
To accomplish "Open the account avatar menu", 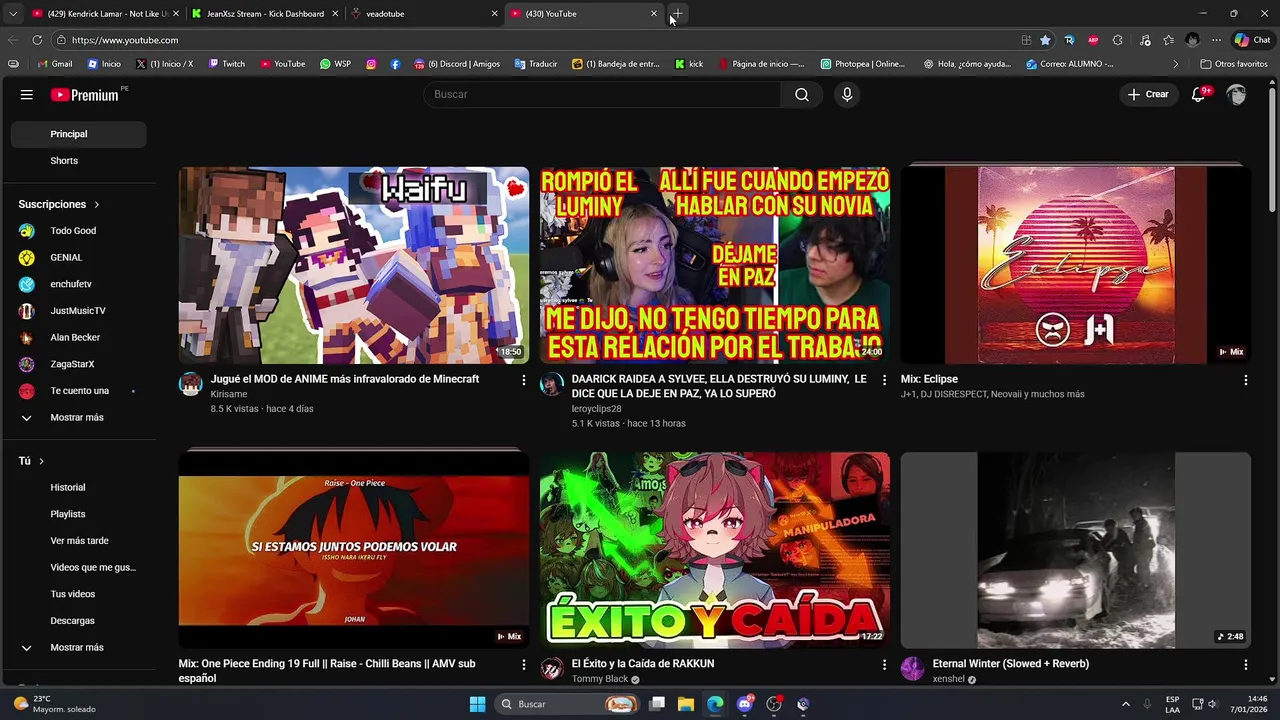I will coord(1237,94).
